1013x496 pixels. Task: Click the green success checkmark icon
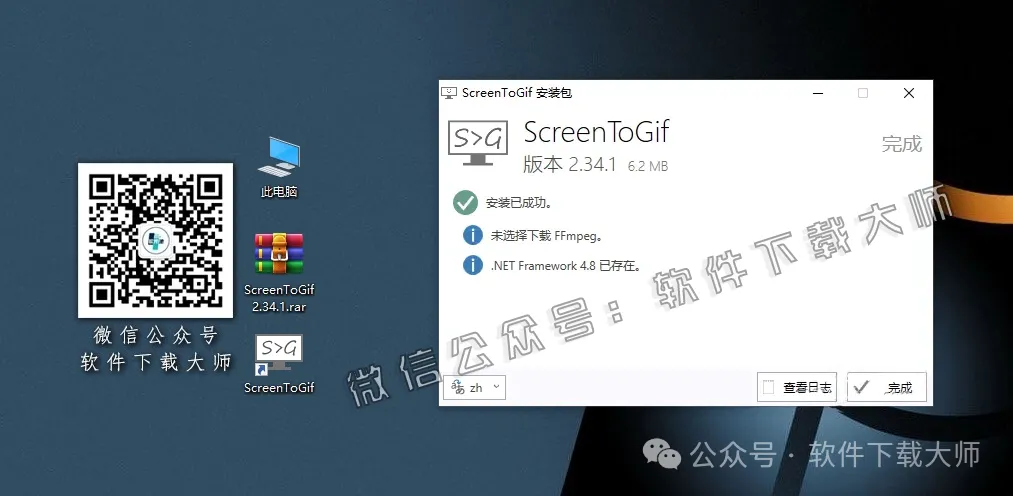click(465, 203)
